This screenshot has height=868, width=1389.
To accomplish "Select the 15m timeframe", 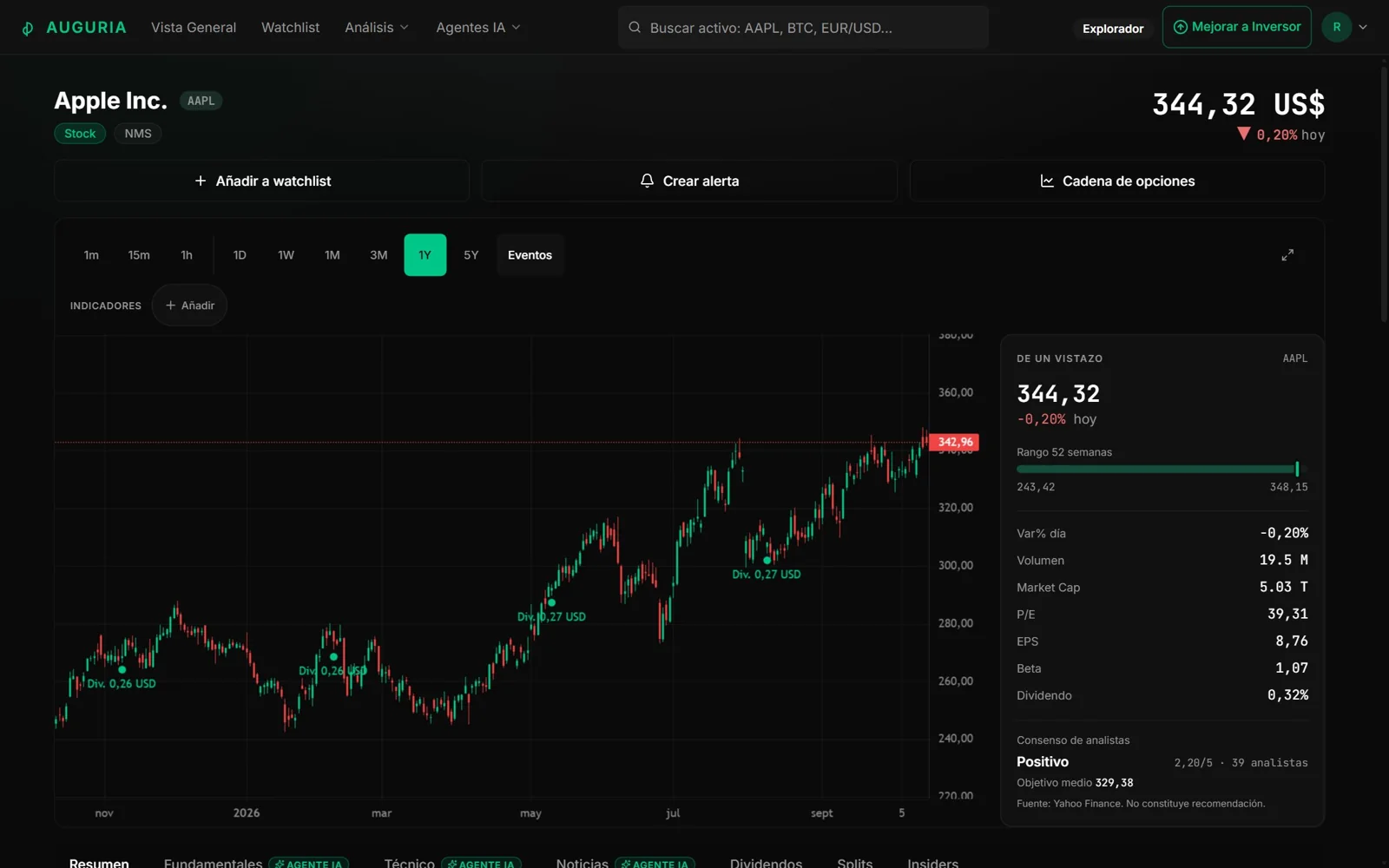I will (x=139, y=255).
